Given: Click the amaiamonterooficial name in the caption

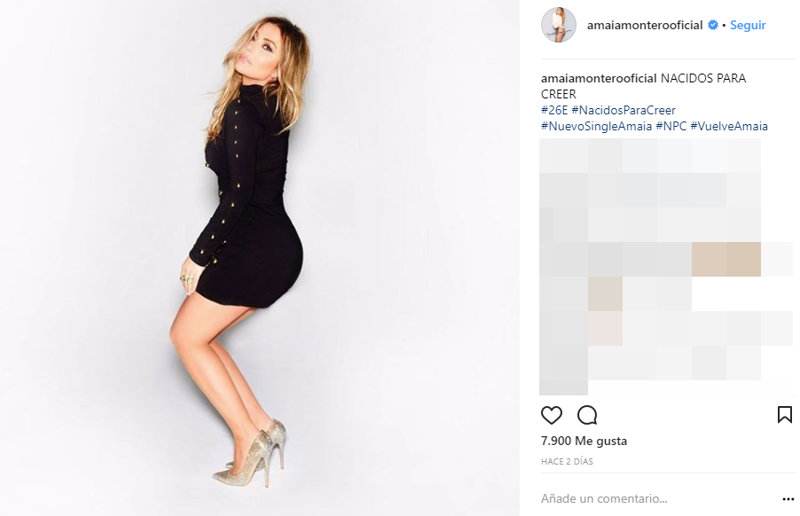Looking at the screenshot, I should [598, 79].
